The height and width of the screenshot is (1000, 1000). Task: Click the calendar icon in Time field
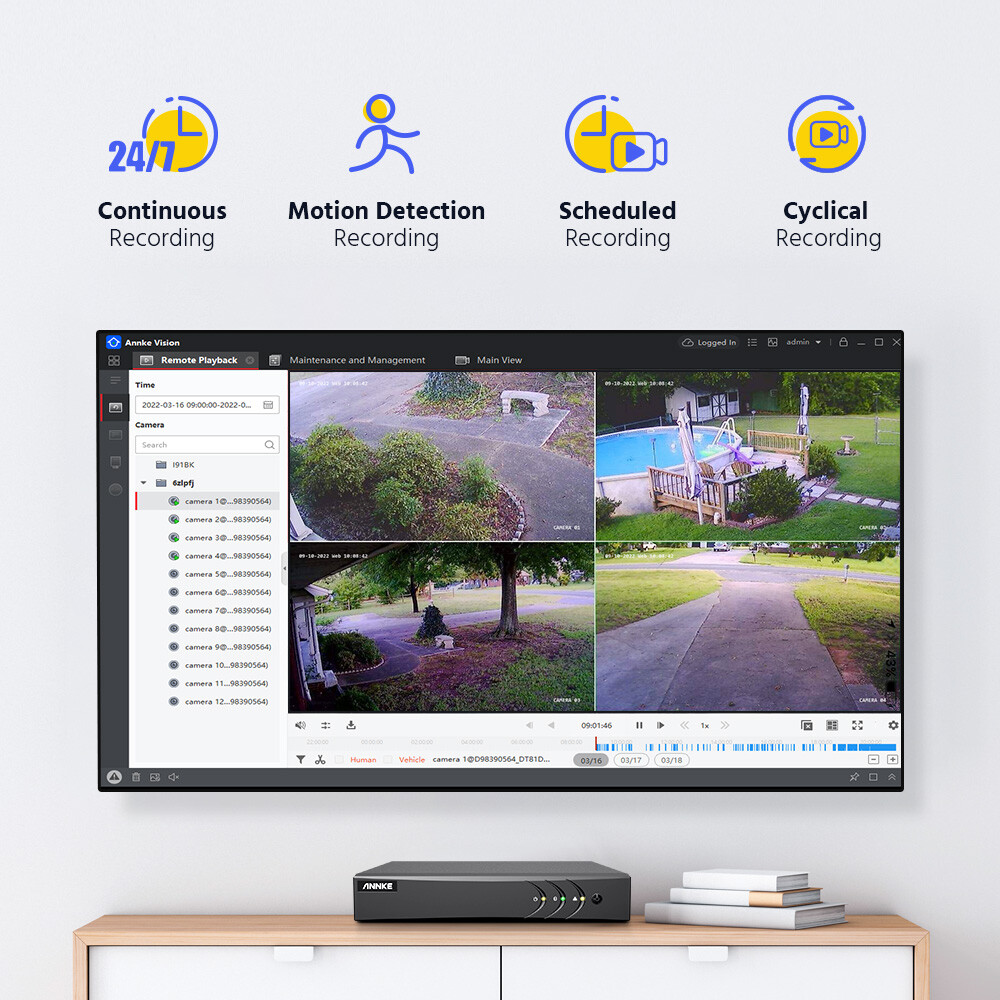pos(268,405)
